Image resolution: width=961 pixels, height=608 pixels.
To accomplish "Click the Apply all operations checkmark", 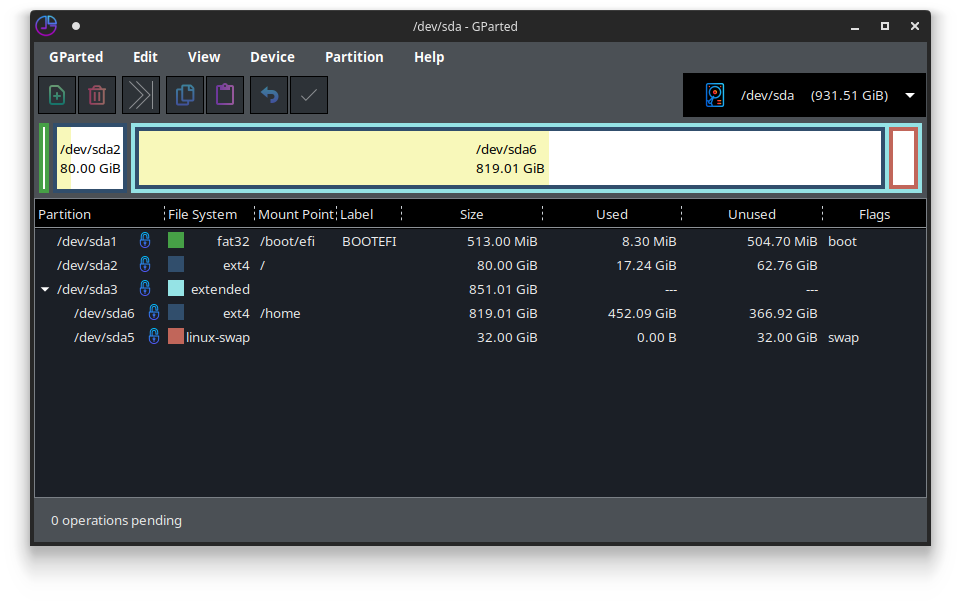I will pyautogui.click(x=309, y=95).
